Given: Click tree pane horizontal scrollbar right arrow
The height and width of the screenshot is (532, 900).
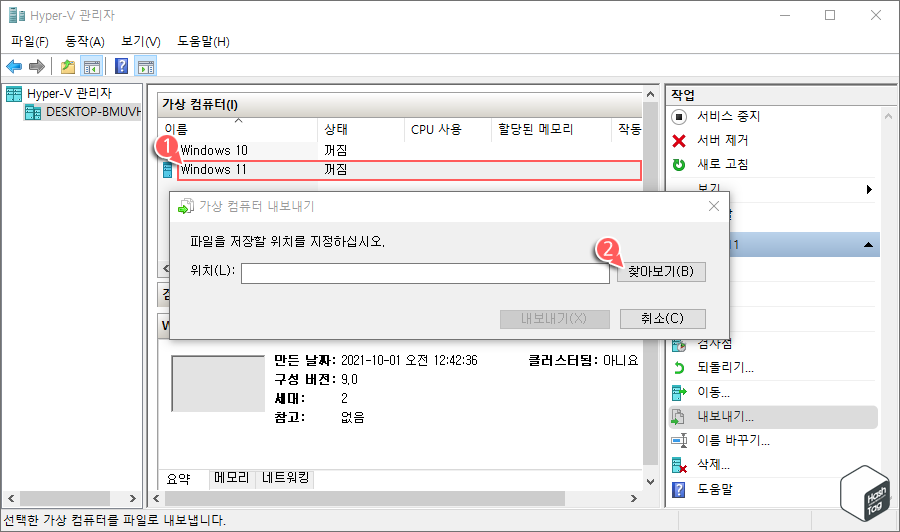Looking at the screenshot, I should pos(133,499).
